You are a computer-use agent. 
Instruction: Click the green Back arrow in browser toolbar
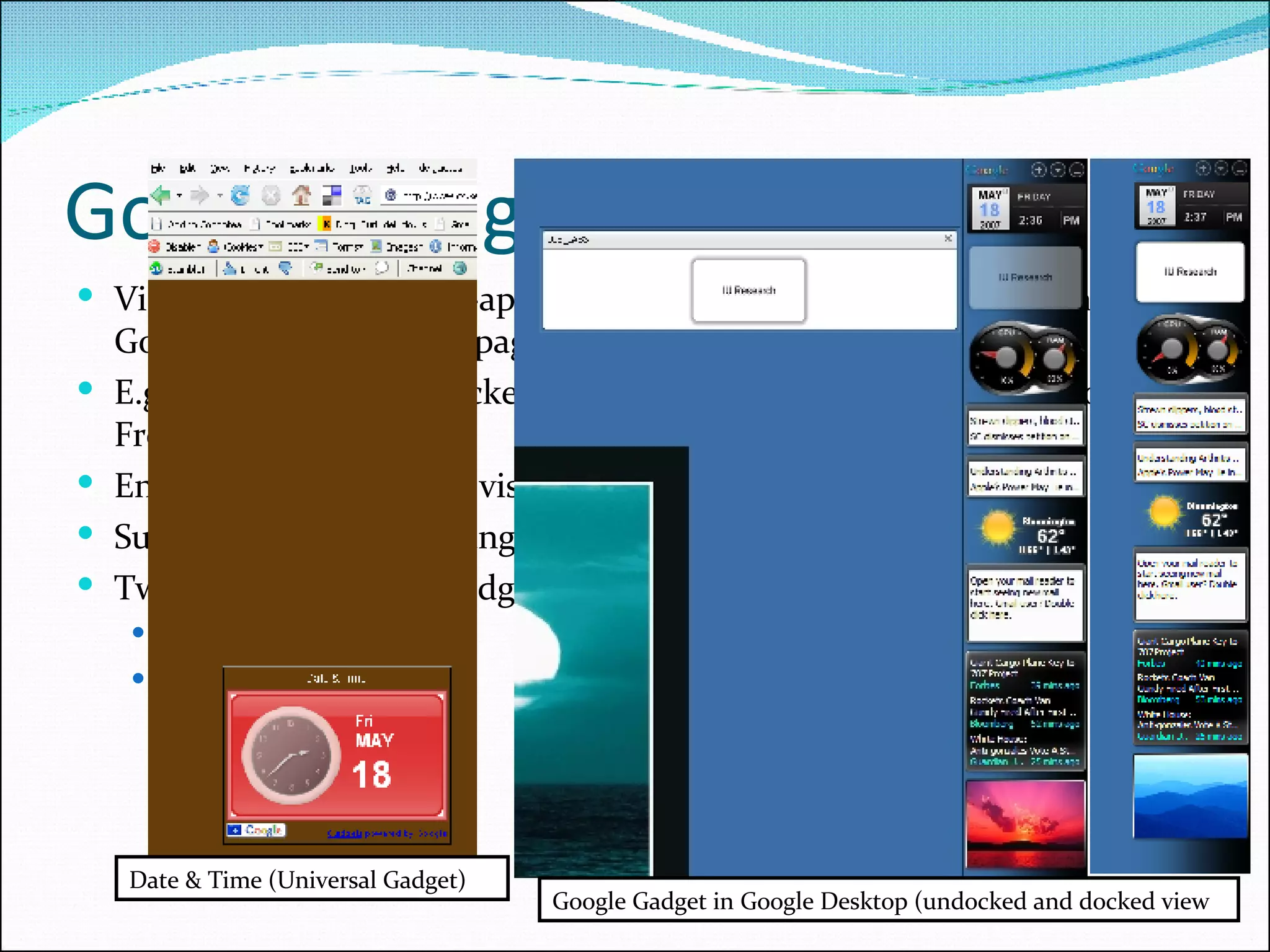point(161,196)
